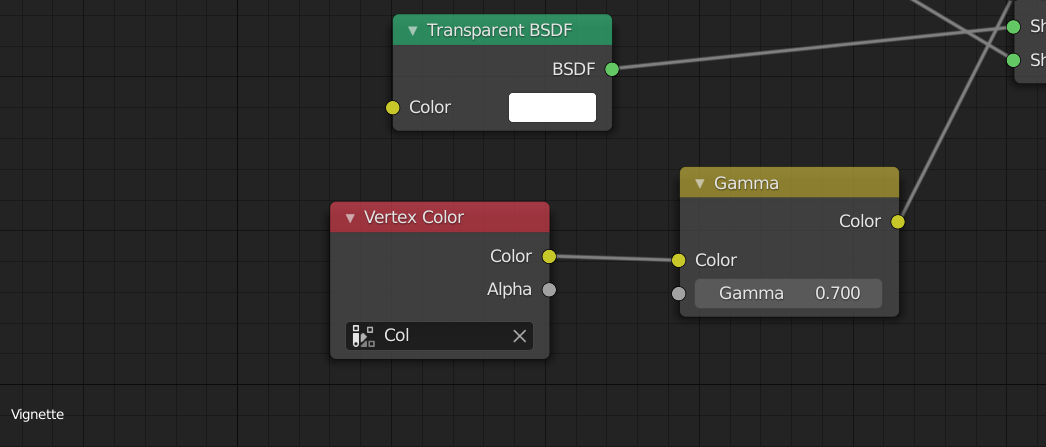
Task: Collapse the Vertex Color node triangle
Action: pos(350,218)
